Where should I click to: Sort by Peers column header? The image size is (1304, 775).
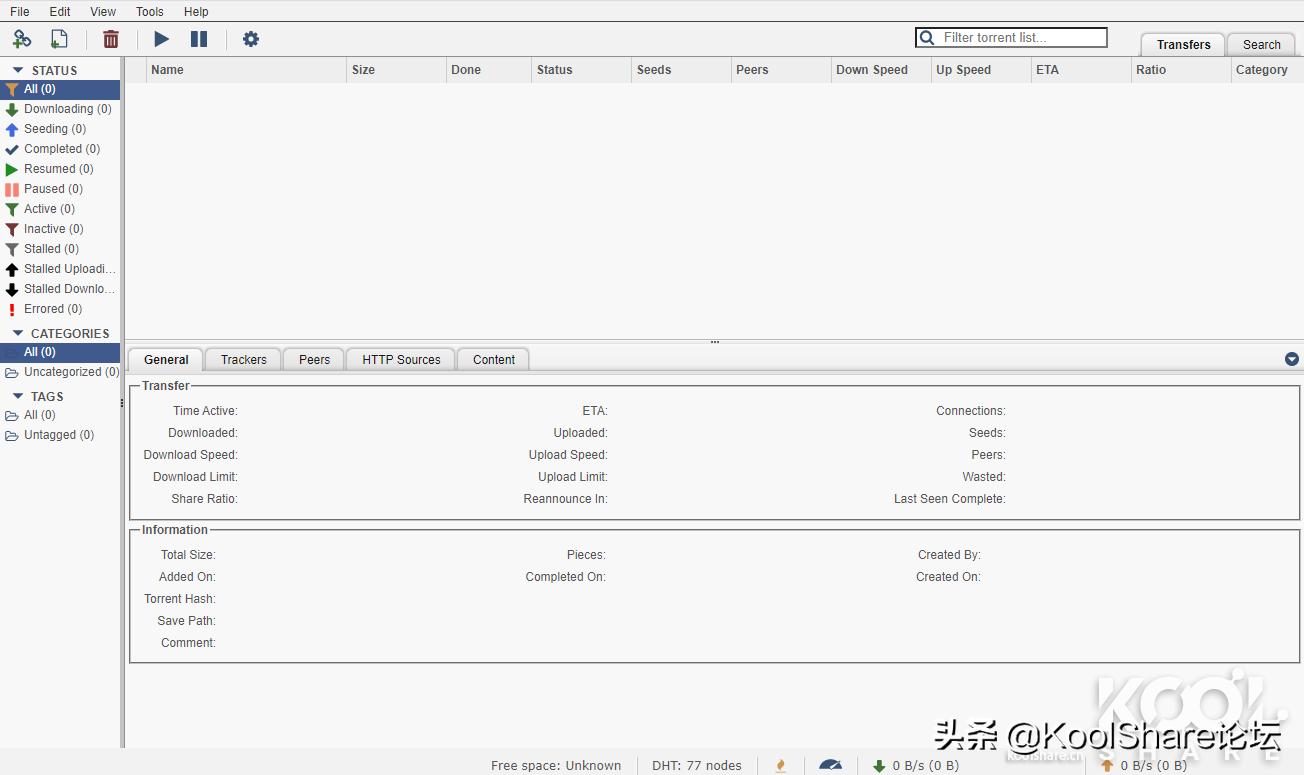pyautogui.click(x=782, y=70)
